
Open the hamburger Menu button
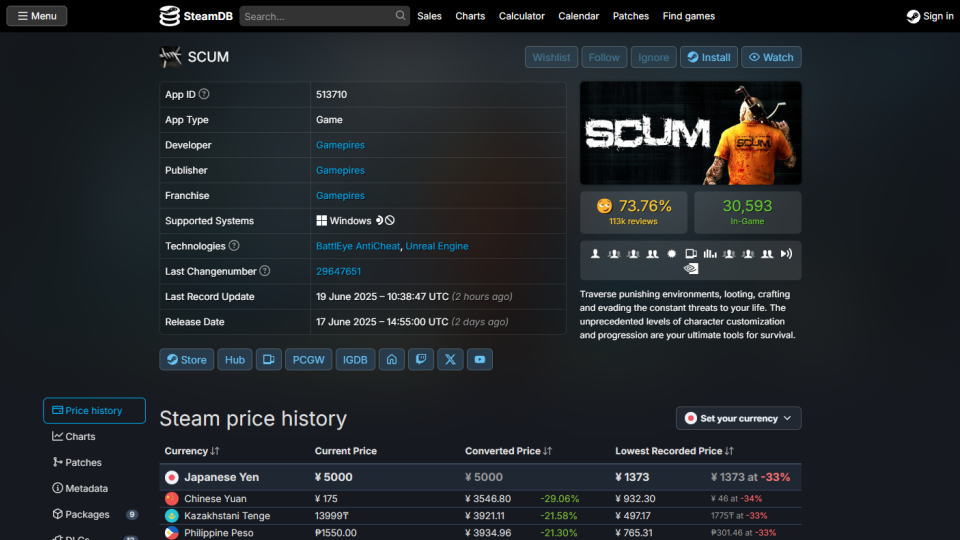tap(37, 16)
